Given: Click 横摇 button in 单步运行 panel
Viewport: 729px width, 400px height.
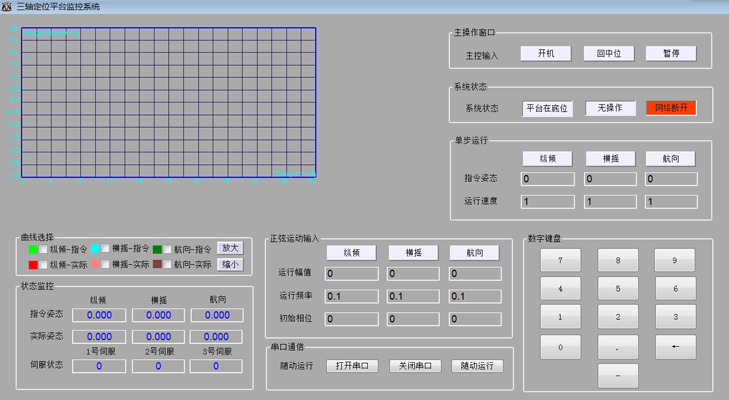Looking at the screenshot, I should click(x=609, y=158).
